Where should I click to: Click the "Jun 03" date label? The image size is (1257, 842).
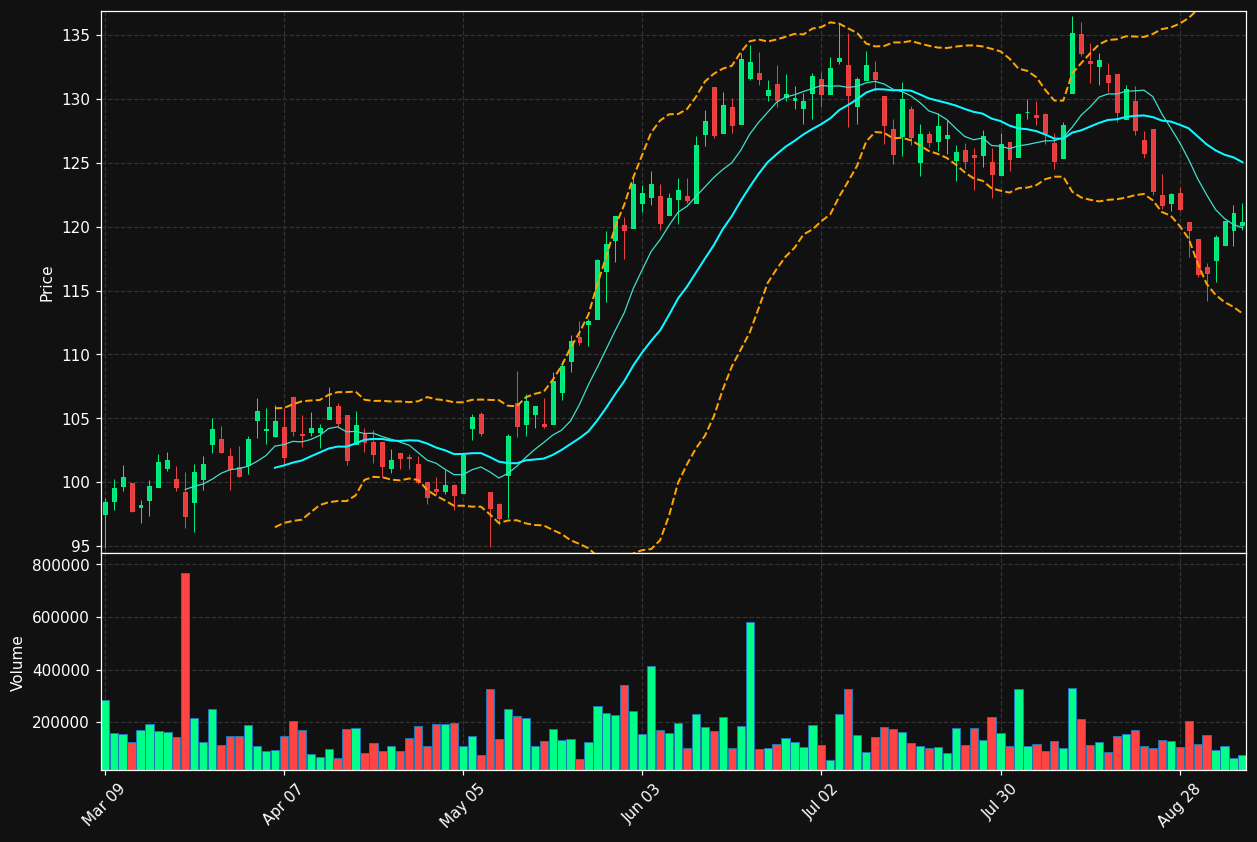642,803
